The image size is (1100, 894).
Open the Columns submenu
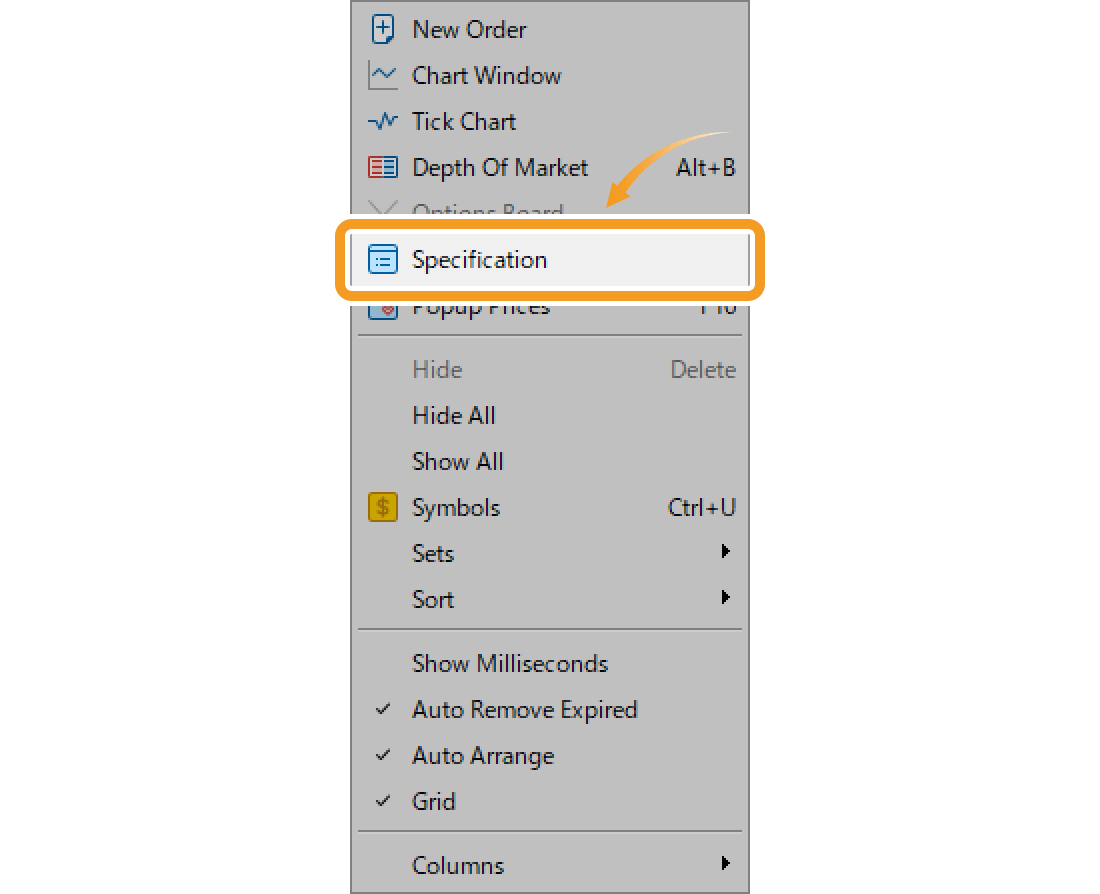point(458,865)
